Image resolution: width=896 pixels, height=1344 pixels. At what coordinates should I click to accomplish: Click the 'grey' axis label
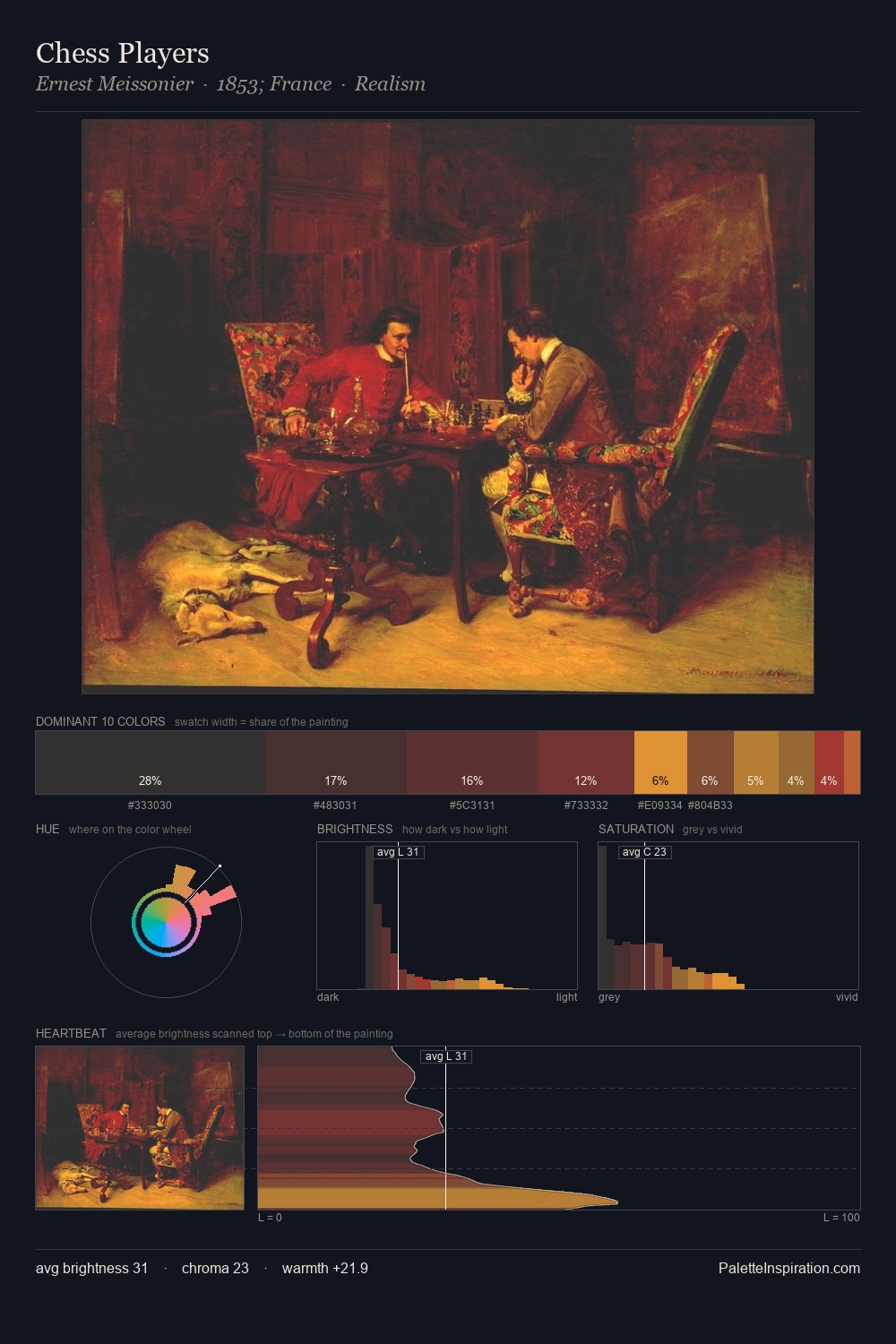coord(609,997)
